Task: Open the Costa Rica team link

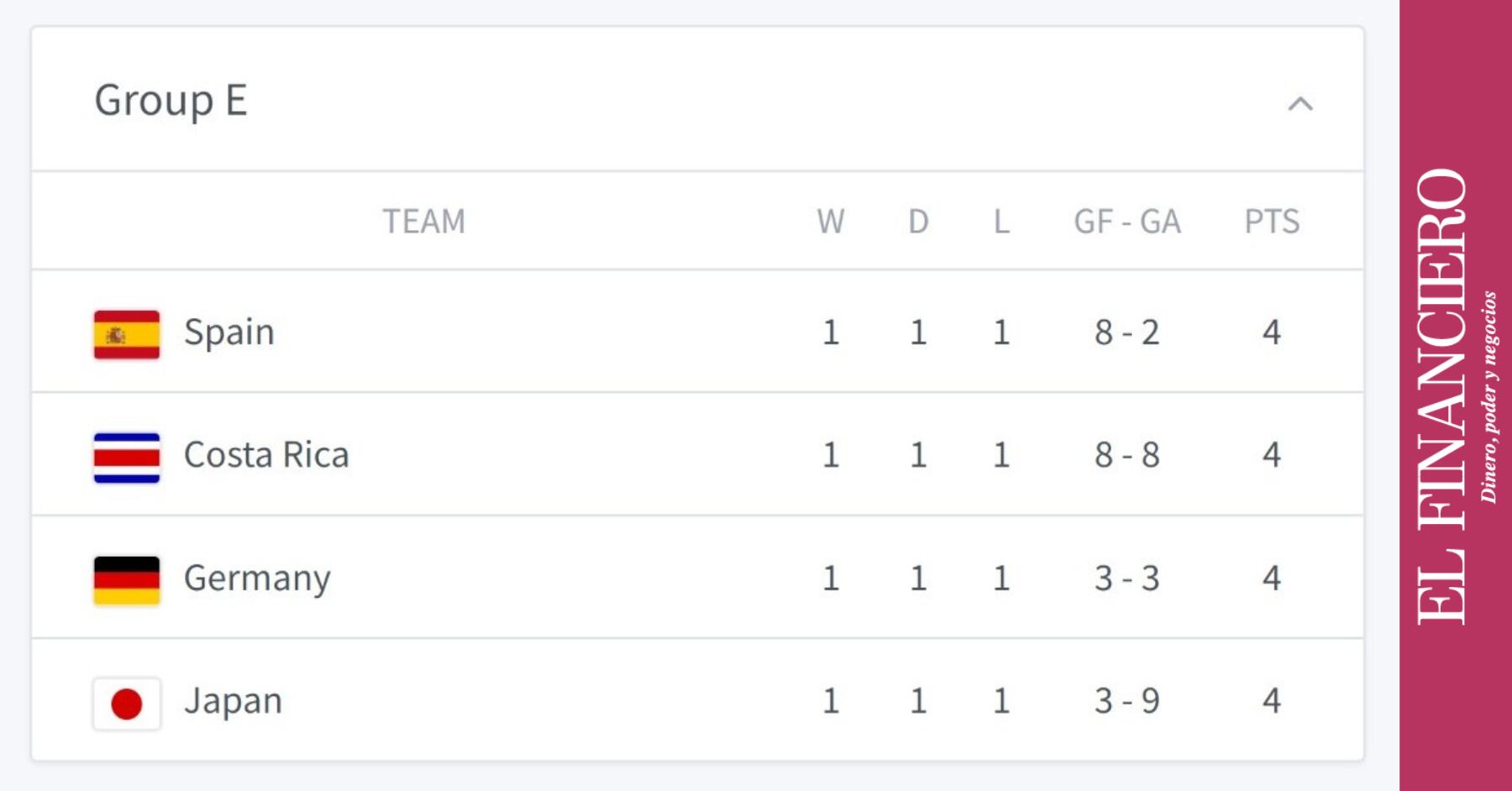Action: click(266, 455)
